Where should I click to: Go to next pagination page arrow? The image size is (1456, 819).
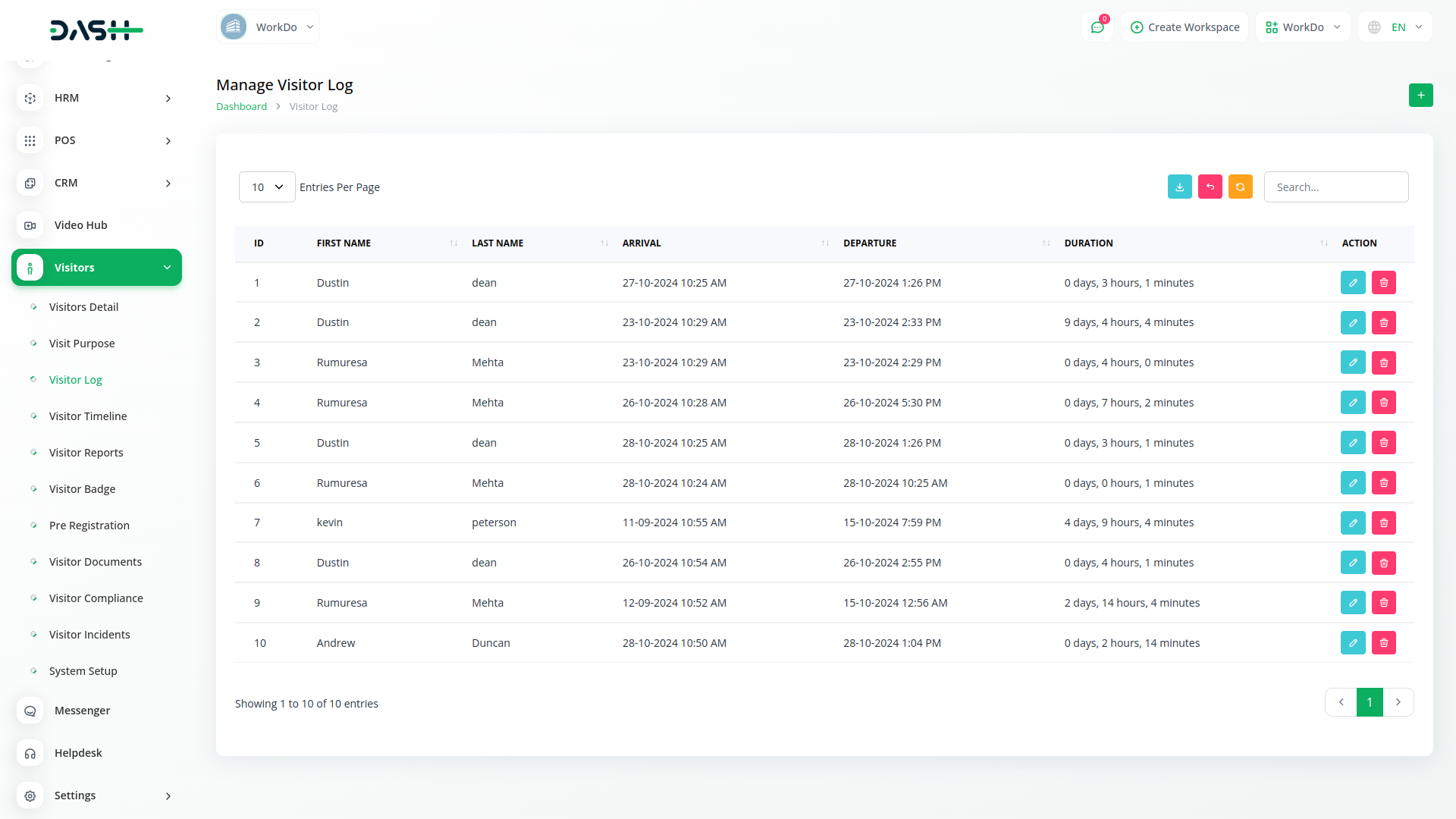pyautogui.click(x=1398, y=702)
